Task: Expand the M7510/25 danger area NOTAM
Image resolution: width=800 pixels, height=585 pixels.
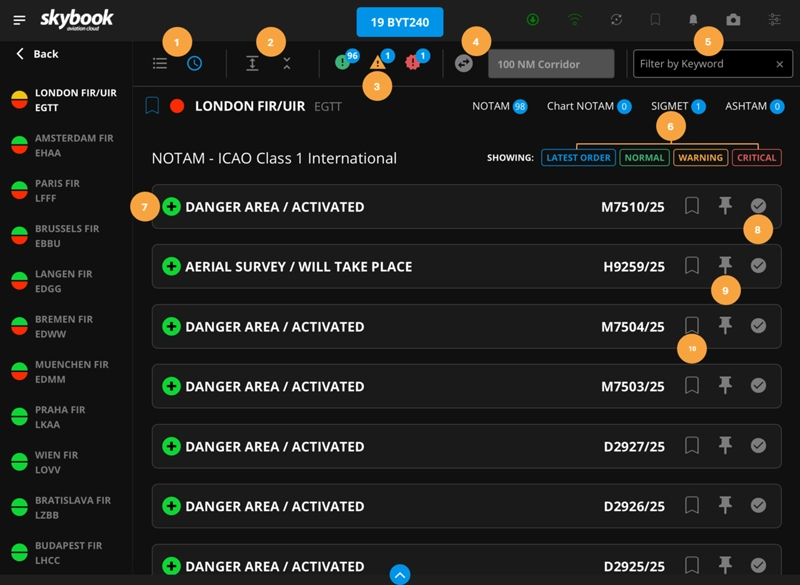Action: [x=171, y=207]
